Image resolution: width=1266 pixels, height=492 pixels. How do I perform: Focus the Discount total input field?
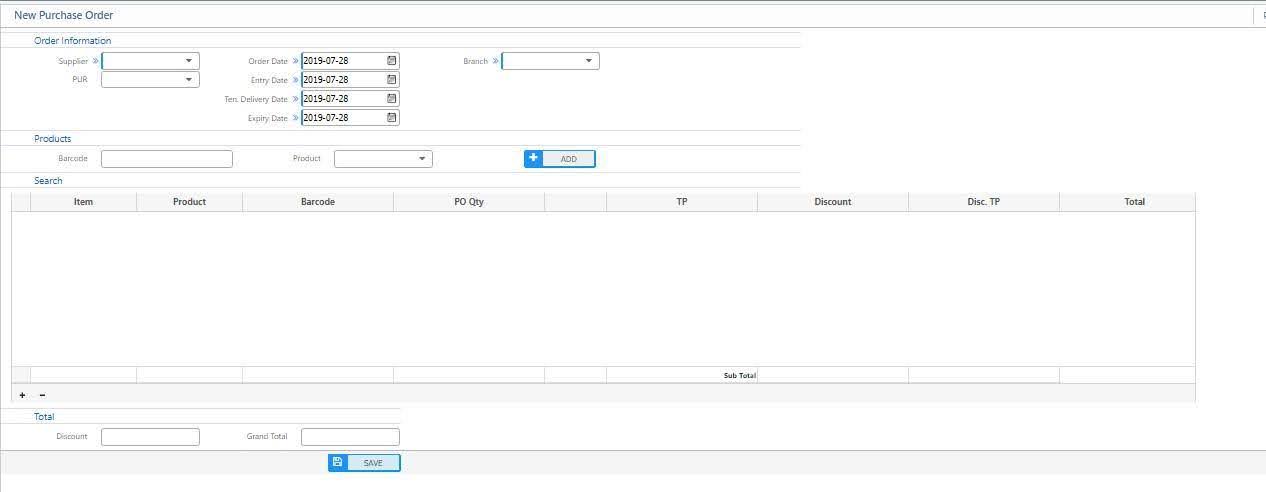[150, 437]
